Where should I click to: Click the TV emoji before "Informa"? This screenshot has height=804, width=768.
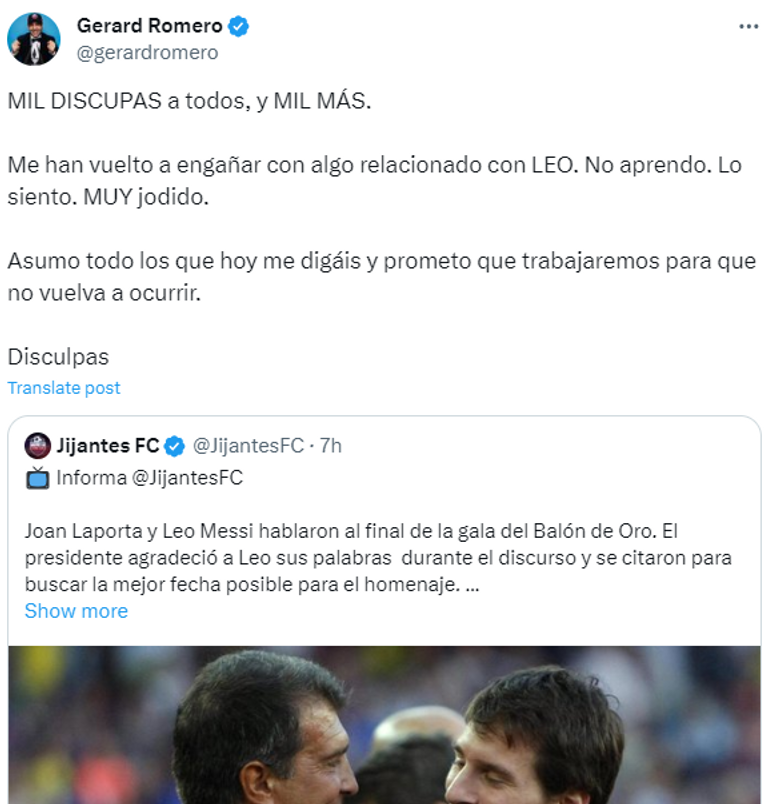[x=37, y=478]
